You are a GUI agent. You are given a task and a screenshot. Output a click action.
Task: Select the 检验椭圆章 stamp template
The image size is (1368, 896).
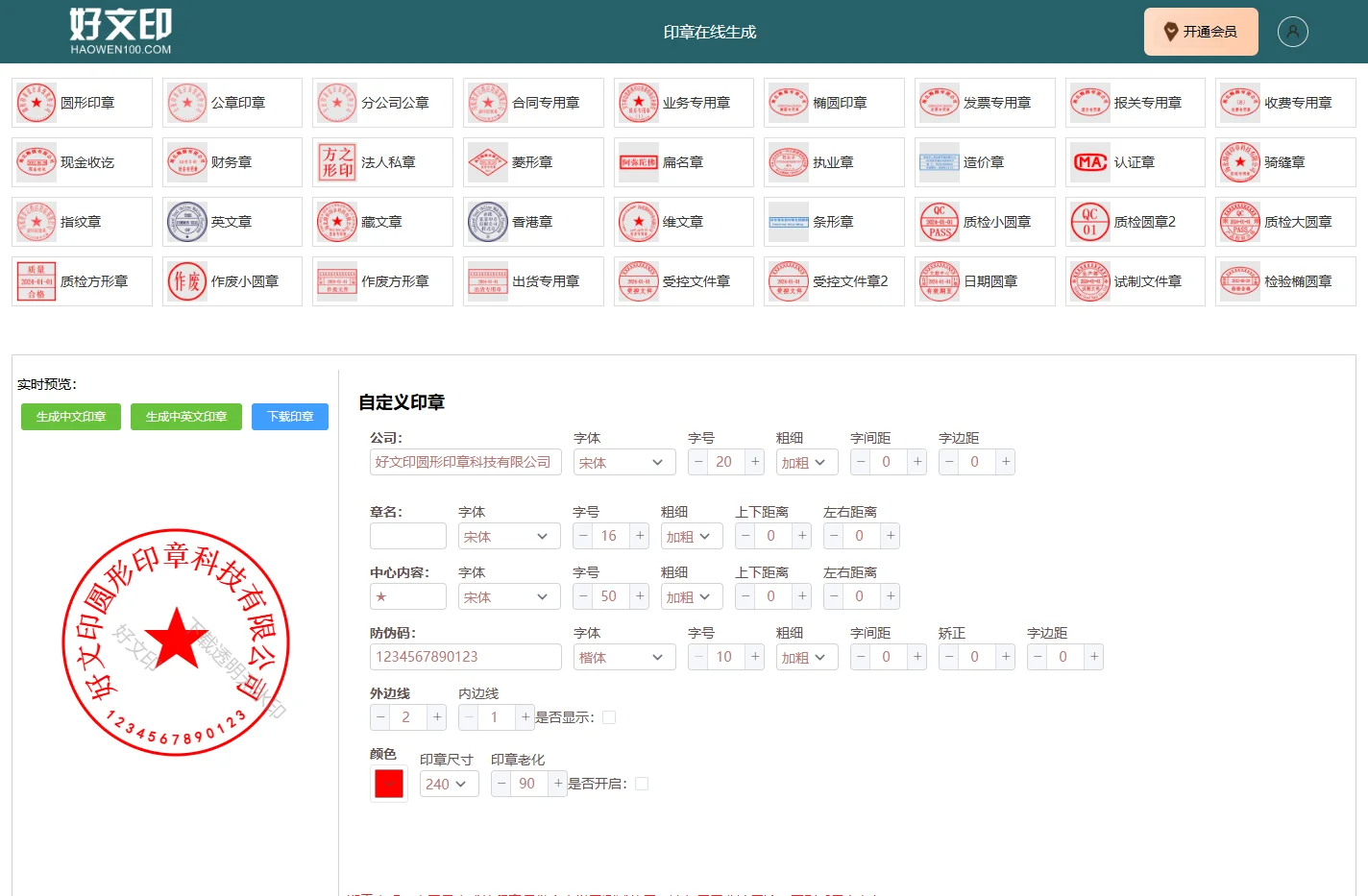point(1285,281)
